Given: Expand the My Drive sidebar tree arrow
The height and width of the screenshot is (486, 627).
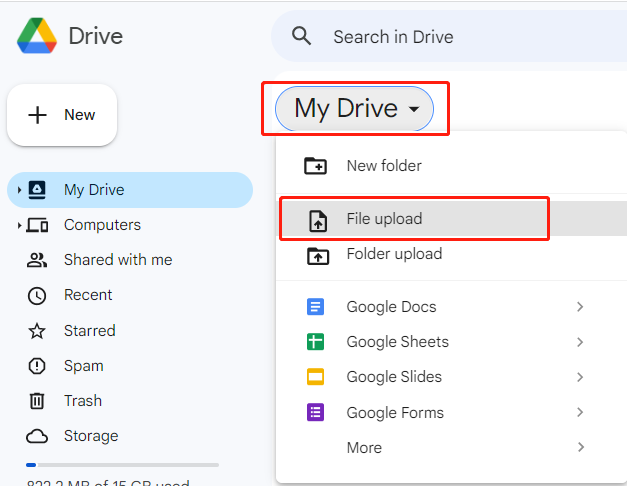Looking at the screenshot, I should point(19,190).
